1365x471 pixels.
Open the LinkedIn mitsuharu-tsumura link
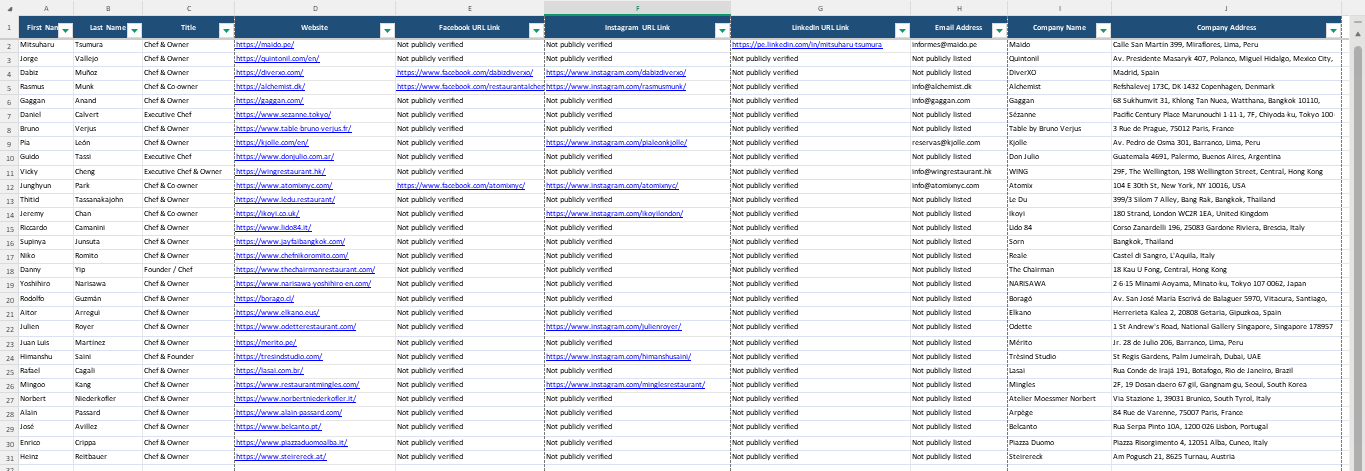(807, 45)
